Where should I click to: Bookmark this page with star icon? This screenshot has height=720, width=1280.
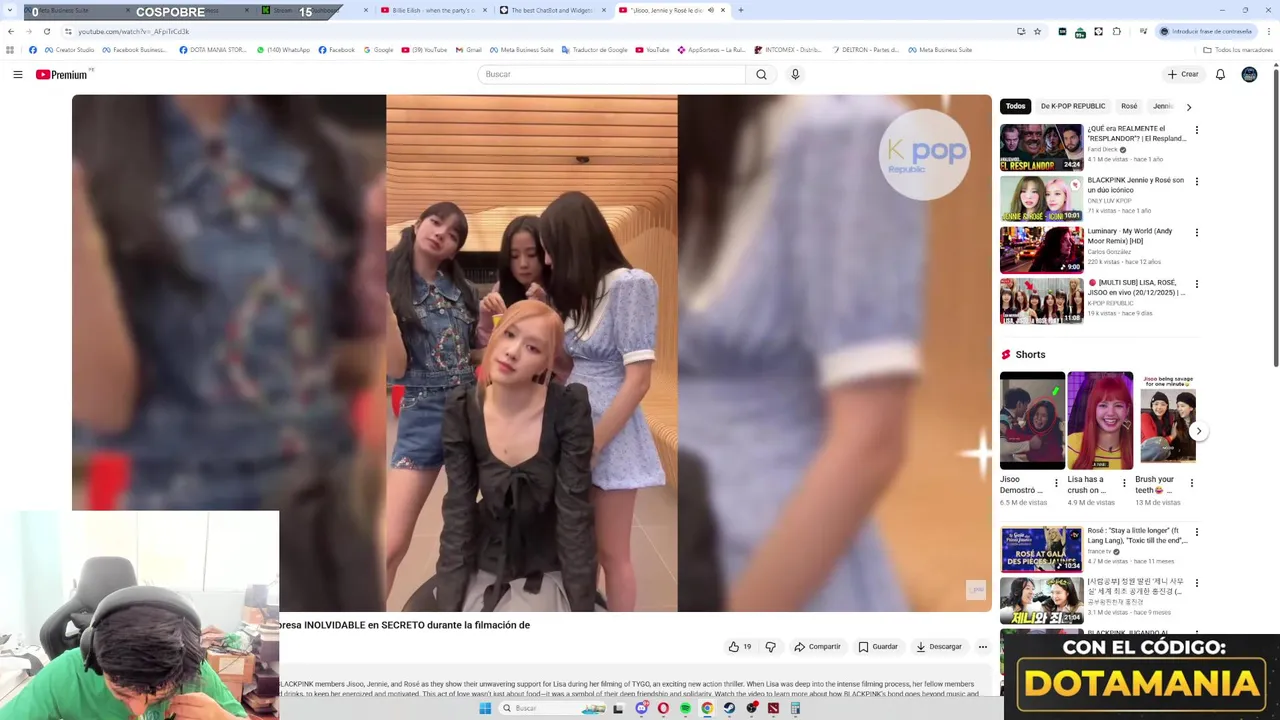[1037, 31]
